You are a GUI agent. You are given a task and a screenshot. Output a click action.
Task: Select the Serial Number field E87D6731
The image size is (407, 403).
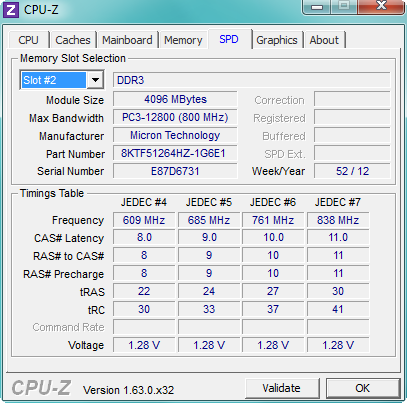click(x=175, y=171)
